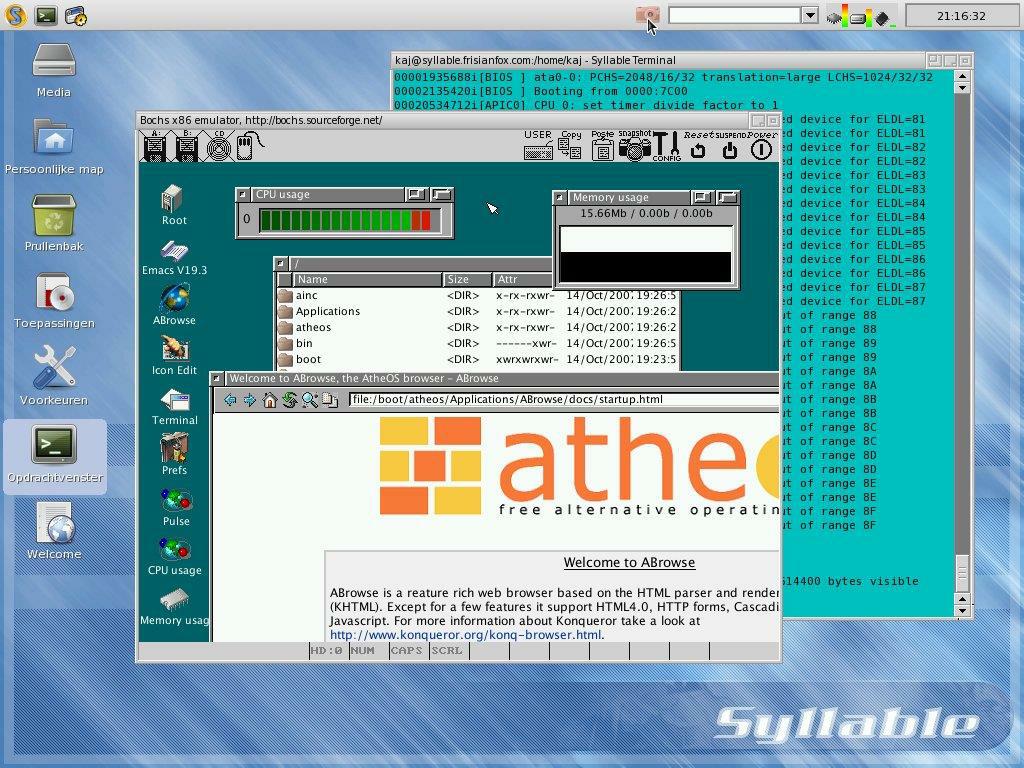Go back using ABrowse back arrow

click(x=230, y=400)
